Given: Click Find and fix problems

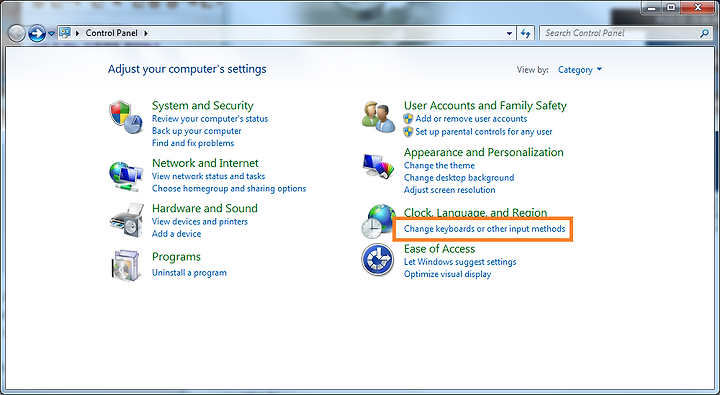Looking at the screenshot, I should click(193, 143).
